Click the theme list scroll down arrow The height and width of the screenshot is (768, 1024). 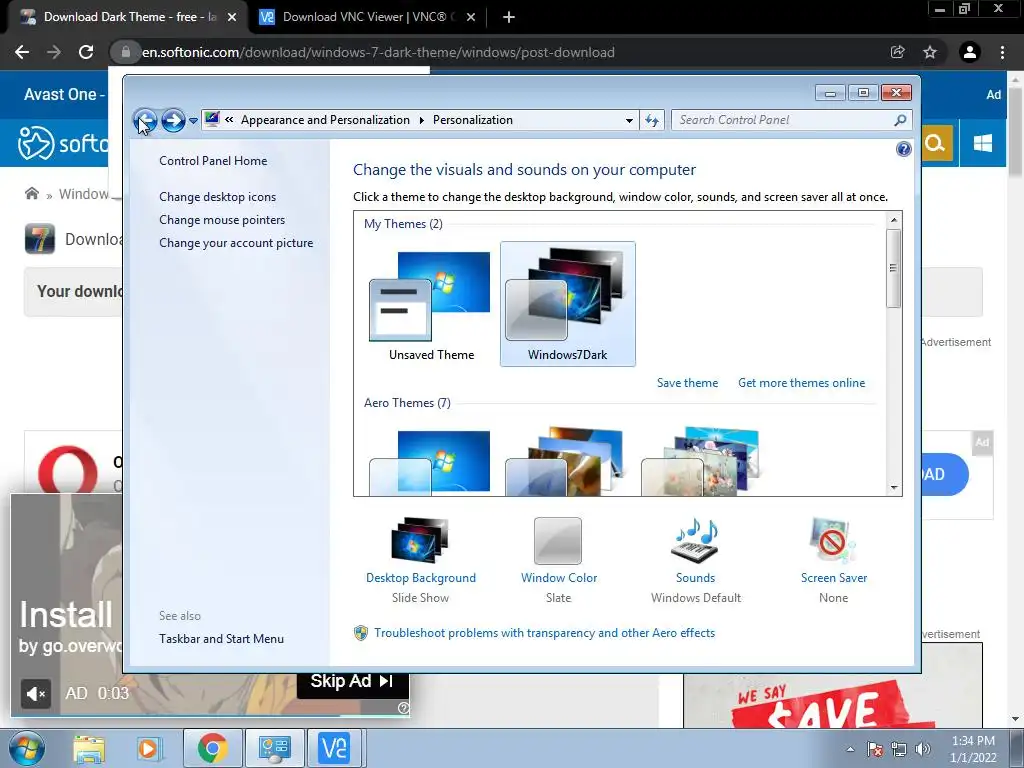pos(893,487)
